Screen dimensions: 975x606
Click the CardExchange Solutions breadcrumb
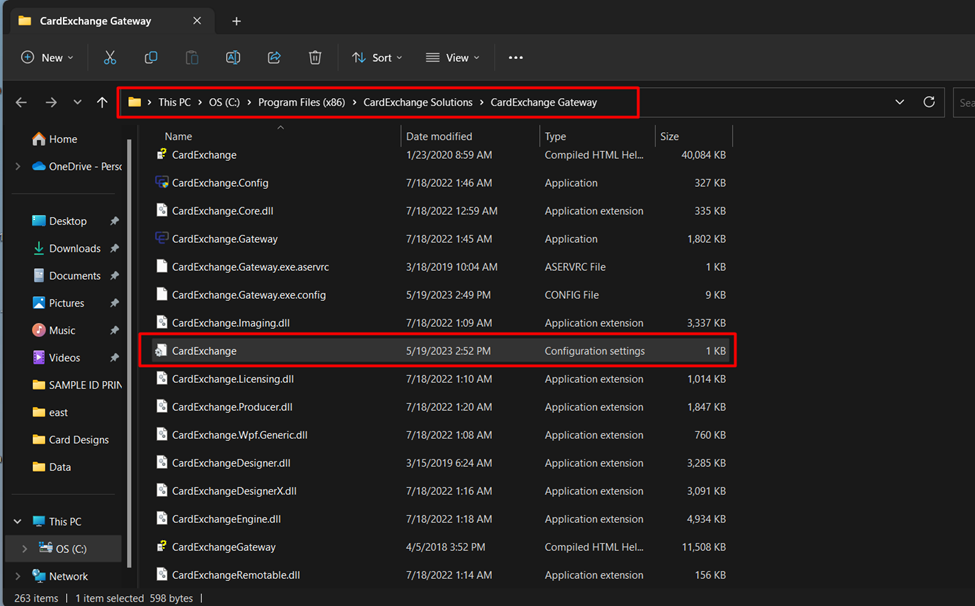(418, 102)
